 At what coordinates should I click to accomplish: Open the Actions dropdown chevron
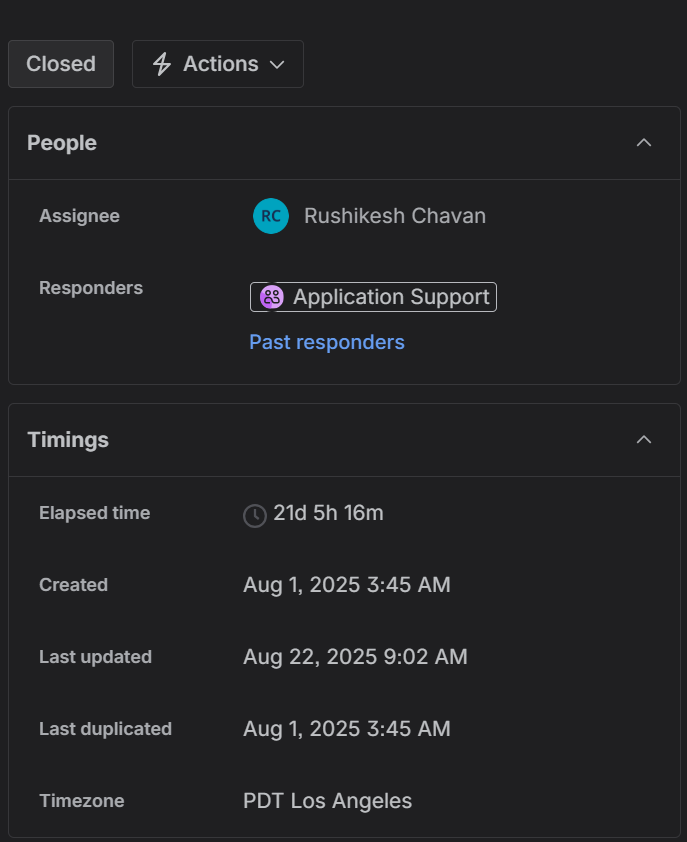[277, 64]
